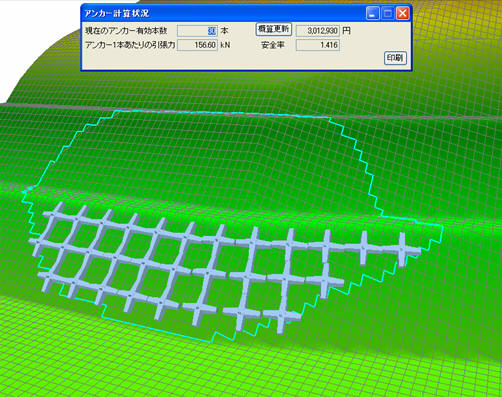Click the 156.60 kN tension field
The image size is (502, 397).
197,45
